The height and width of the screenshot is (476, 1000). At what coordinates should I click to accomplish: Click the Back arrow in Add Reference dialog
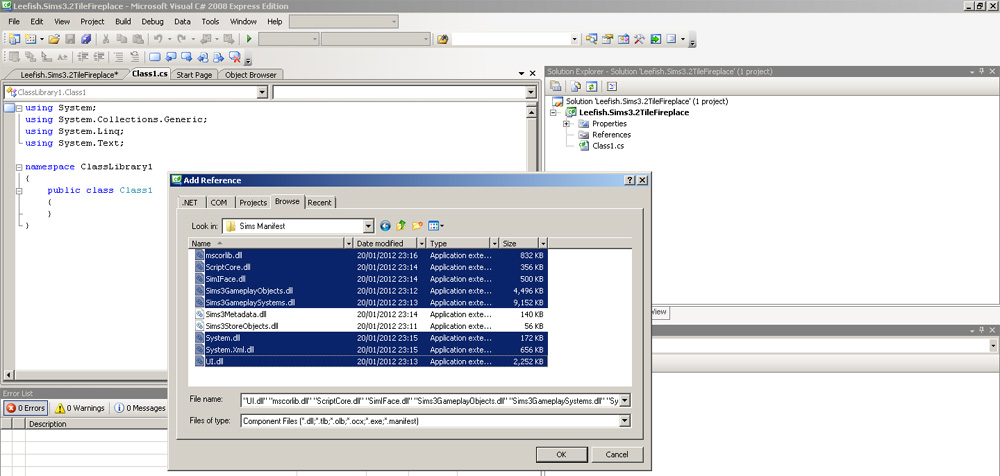tap(385, 226)
